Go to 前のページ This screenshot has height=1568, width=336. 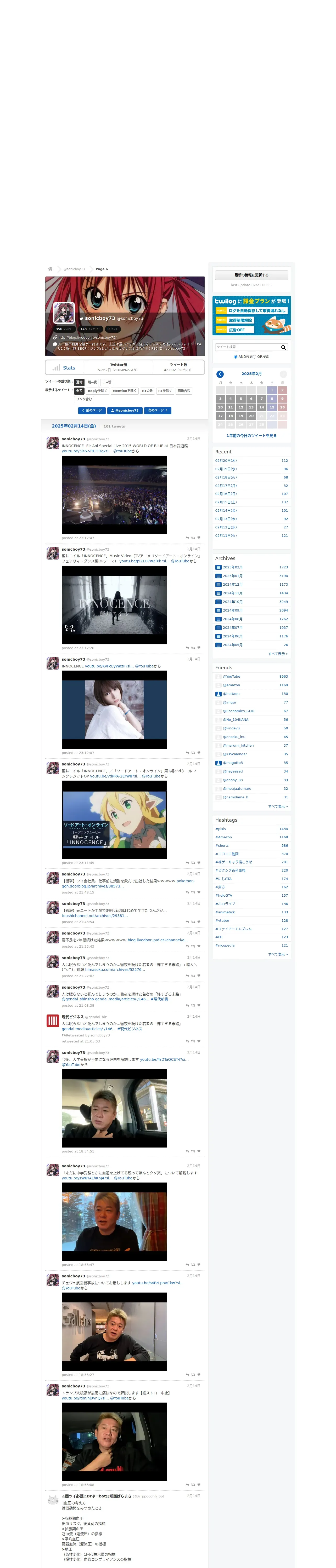(92, 410)
